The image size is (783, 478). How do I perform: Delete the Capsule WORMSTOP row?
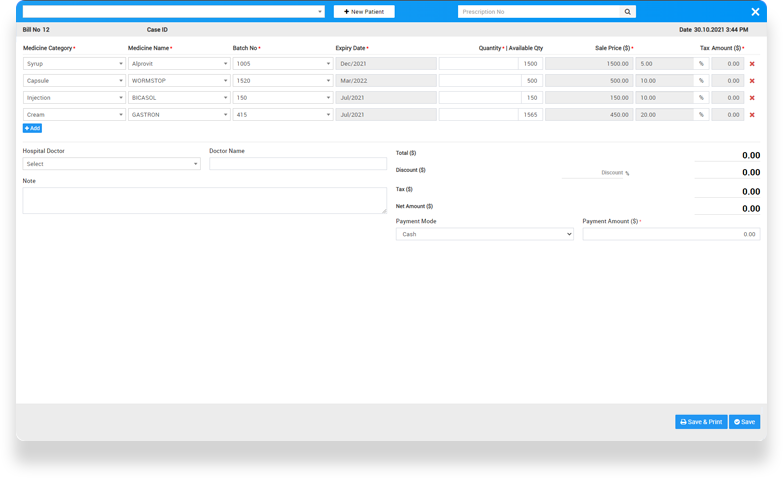tap(752, 80)
